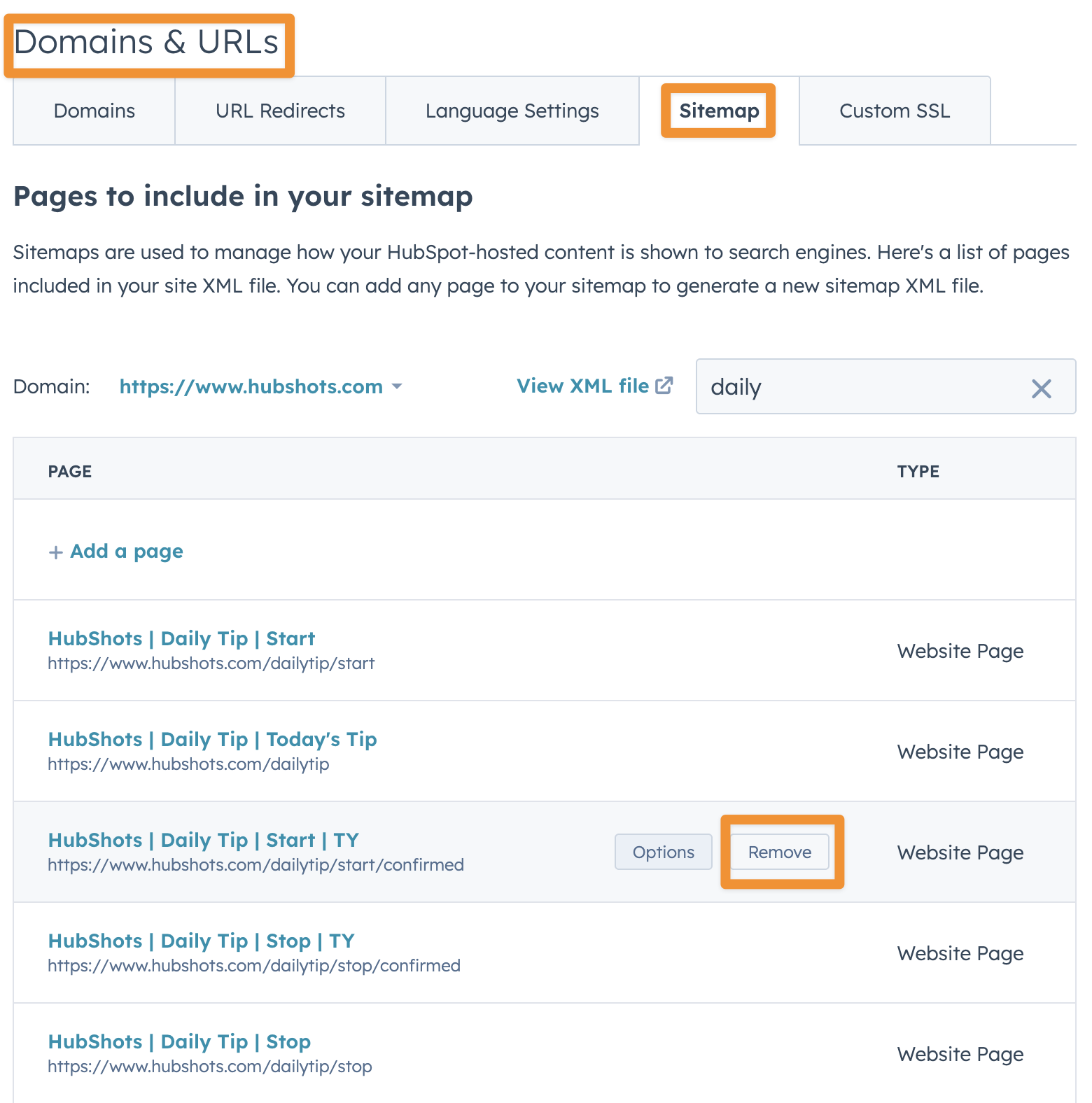Open the View XML file link
Image resolution: width=1092 pixels, height=1103 pixels.
[594, 386]
